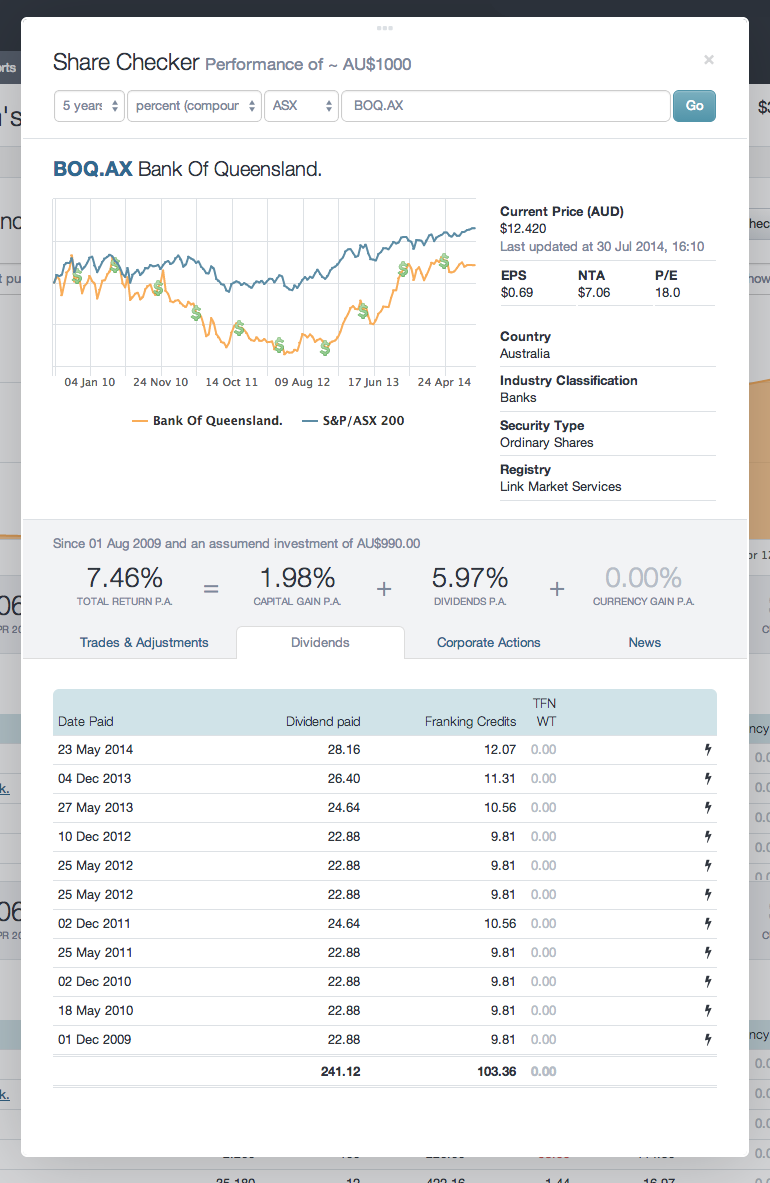Switch to the Trades & Adjustments tab
Viewport: 770px width, 1183px height.
(144, 642)
